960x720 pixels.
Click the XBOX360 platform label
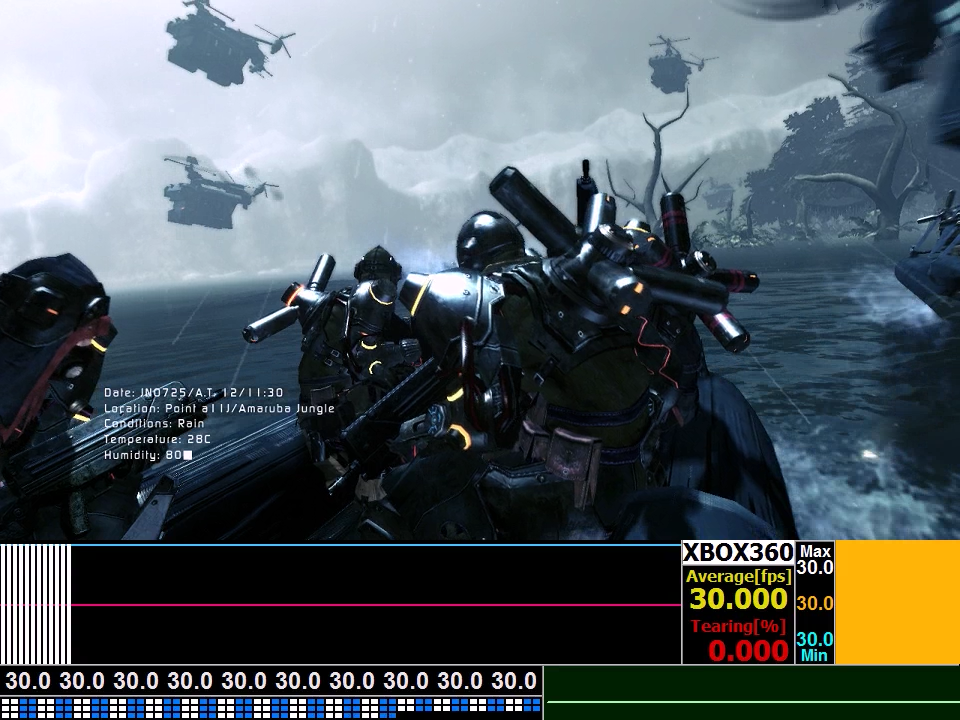[x=738, y=553]
